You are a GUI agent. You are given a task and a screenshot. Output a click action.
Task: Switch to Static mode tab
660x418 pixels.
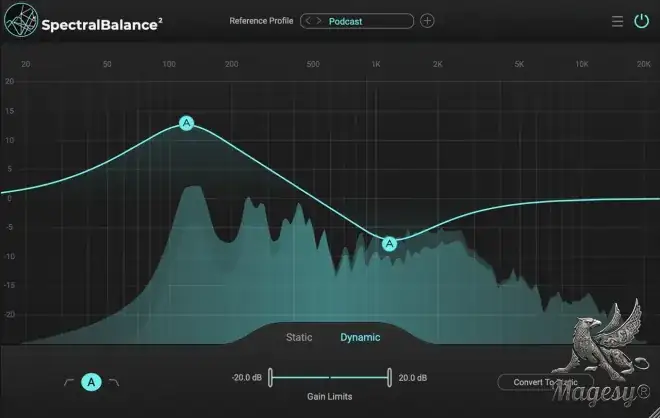click(x=299, y=337)
